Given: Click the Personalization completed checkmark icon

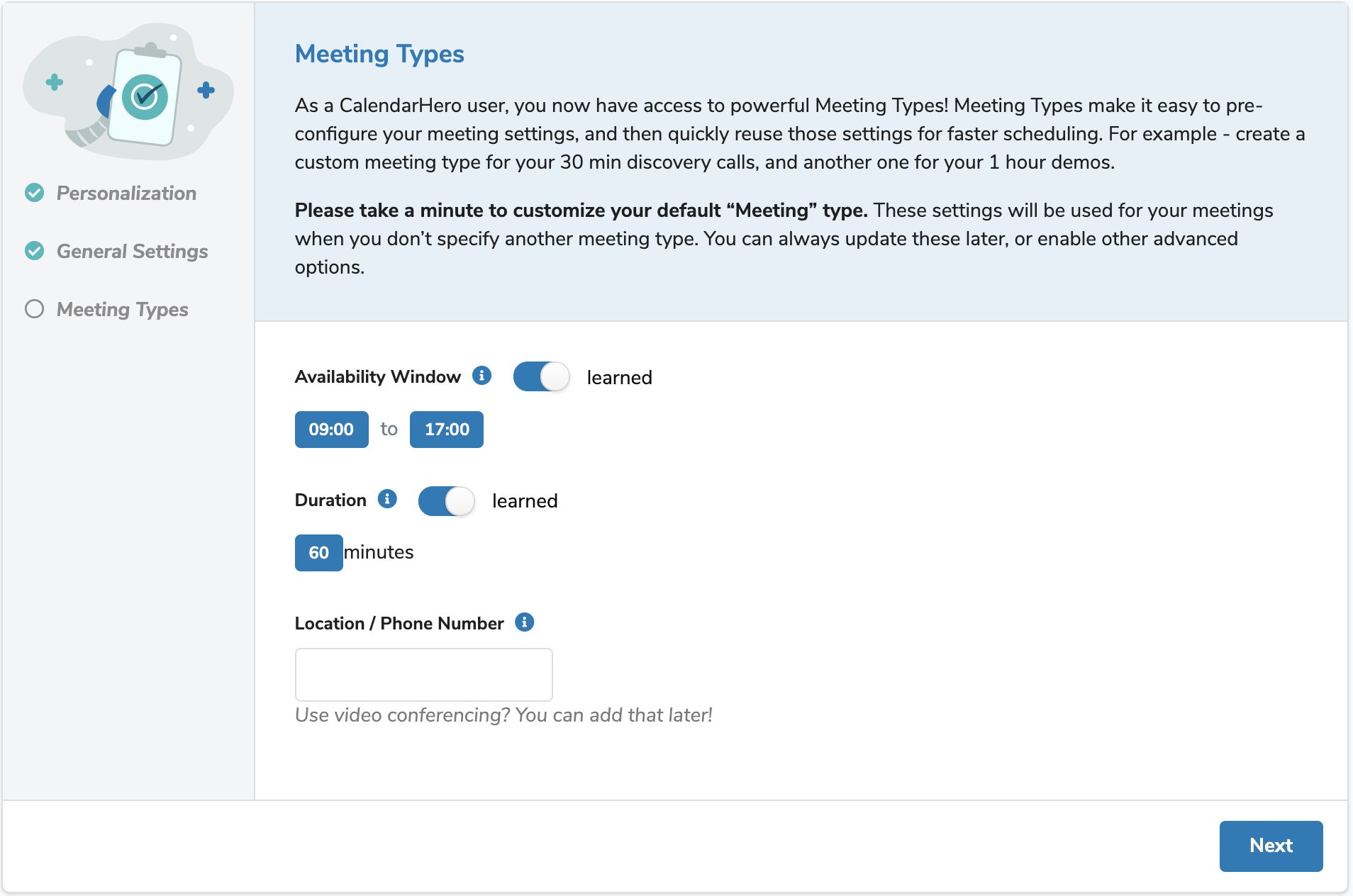Looking at the screenshot, I should tap(35, 193).
